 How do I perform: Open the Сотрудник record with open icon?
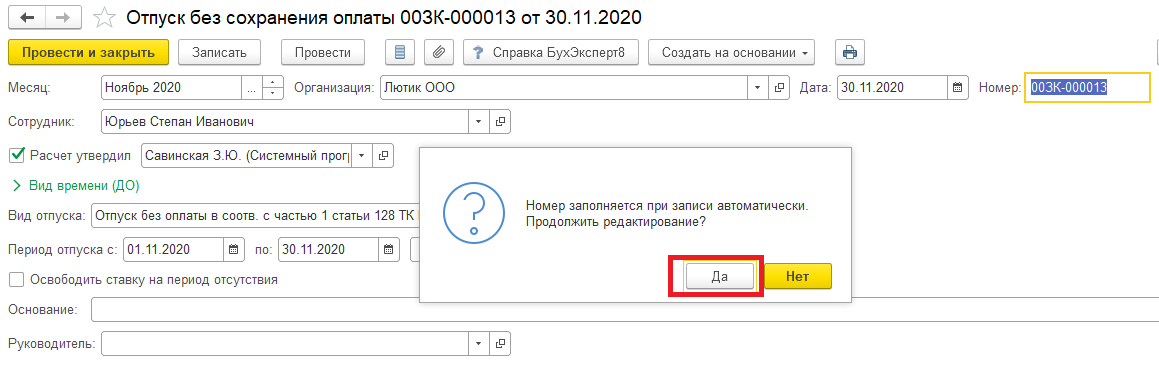pos(500,121)
